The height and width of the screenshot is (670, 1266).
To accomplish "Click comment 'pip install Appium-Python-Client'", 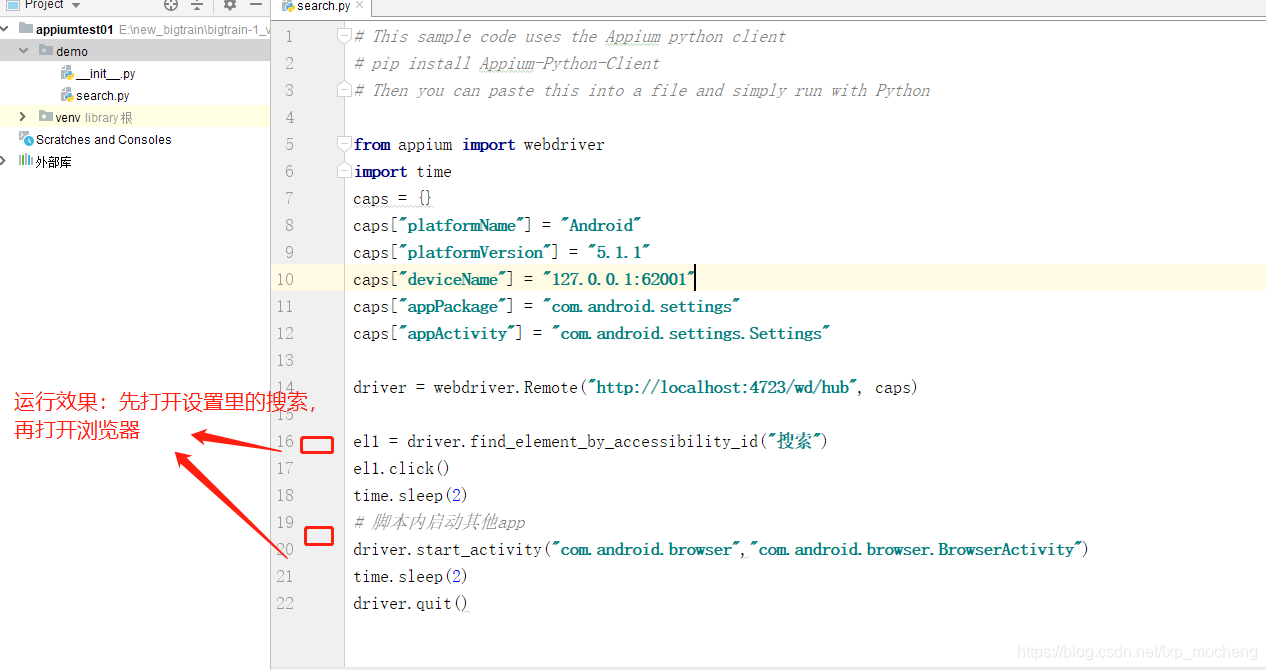I will (507, 63).
